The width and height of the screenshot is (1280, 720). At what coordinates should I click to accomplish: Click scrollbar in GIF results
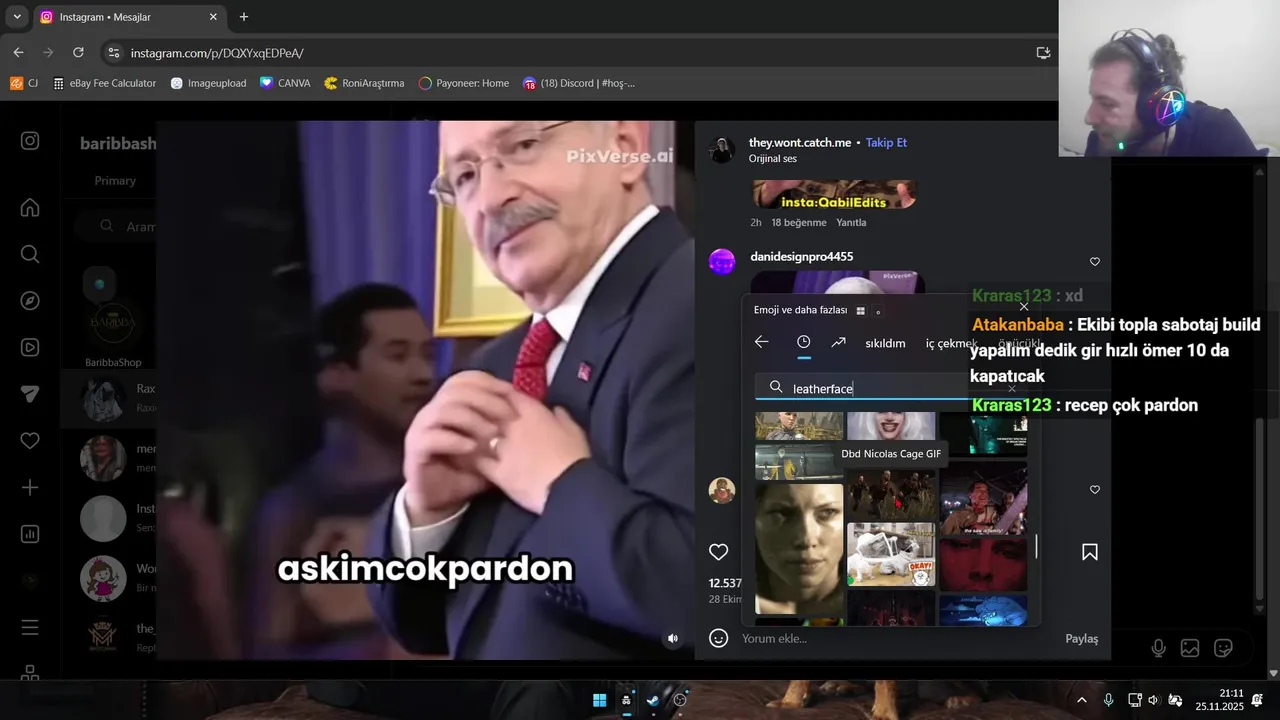pyautogui.click(x=1036, y=546)
